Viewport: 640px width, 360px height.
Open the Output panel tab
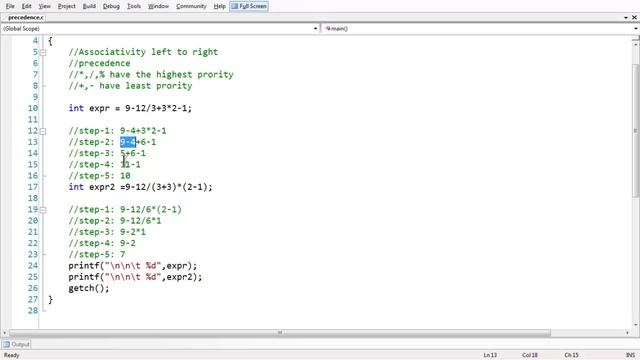(x=16, y=344)
